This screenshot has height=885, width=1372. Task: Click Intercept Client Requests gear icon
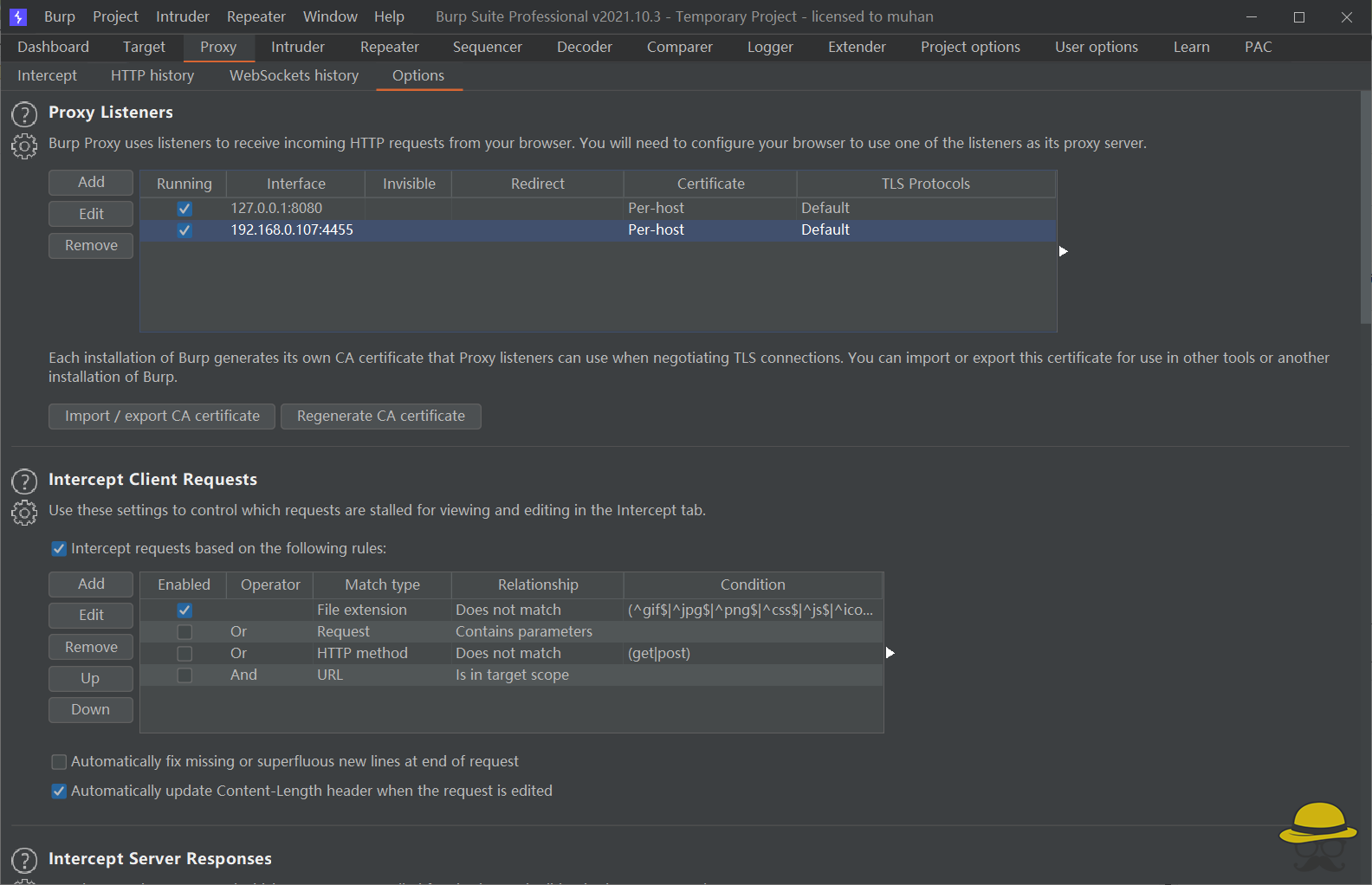[24, 514]
